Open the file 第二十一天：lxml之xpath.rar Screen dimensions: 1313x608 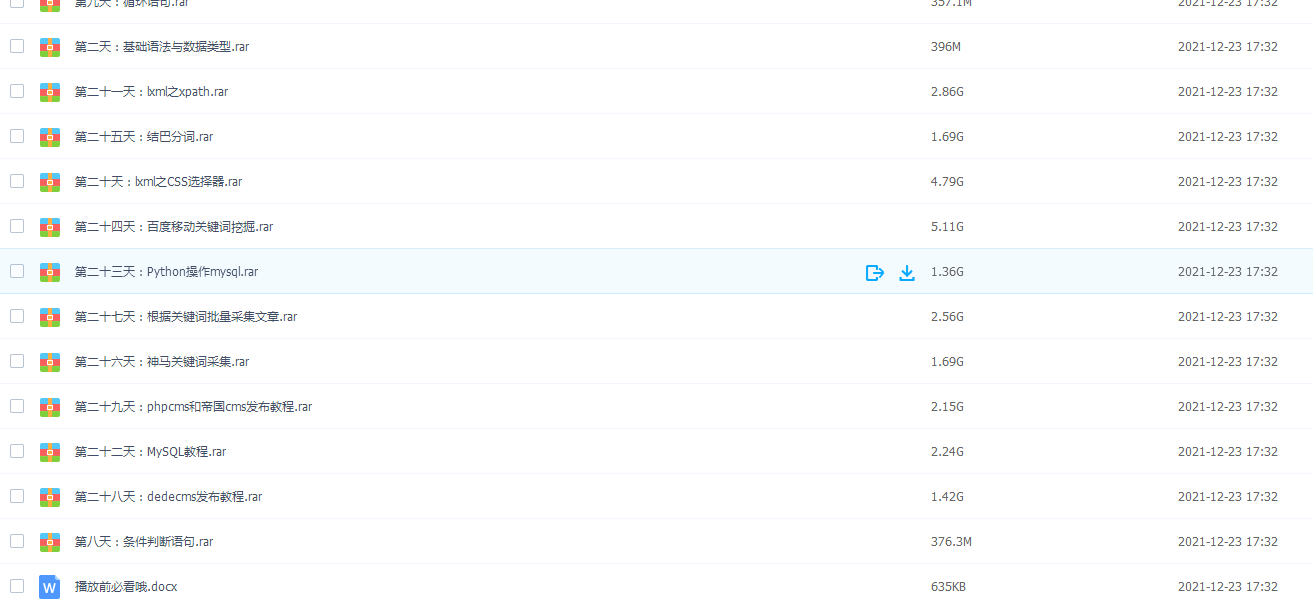point(152,92)
